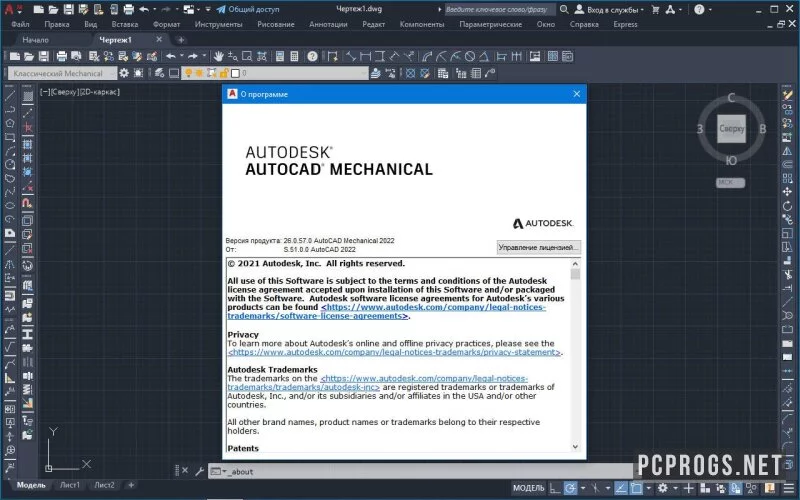
Task: Click Open folder icon in quick access bar
Action: point(53,9)
